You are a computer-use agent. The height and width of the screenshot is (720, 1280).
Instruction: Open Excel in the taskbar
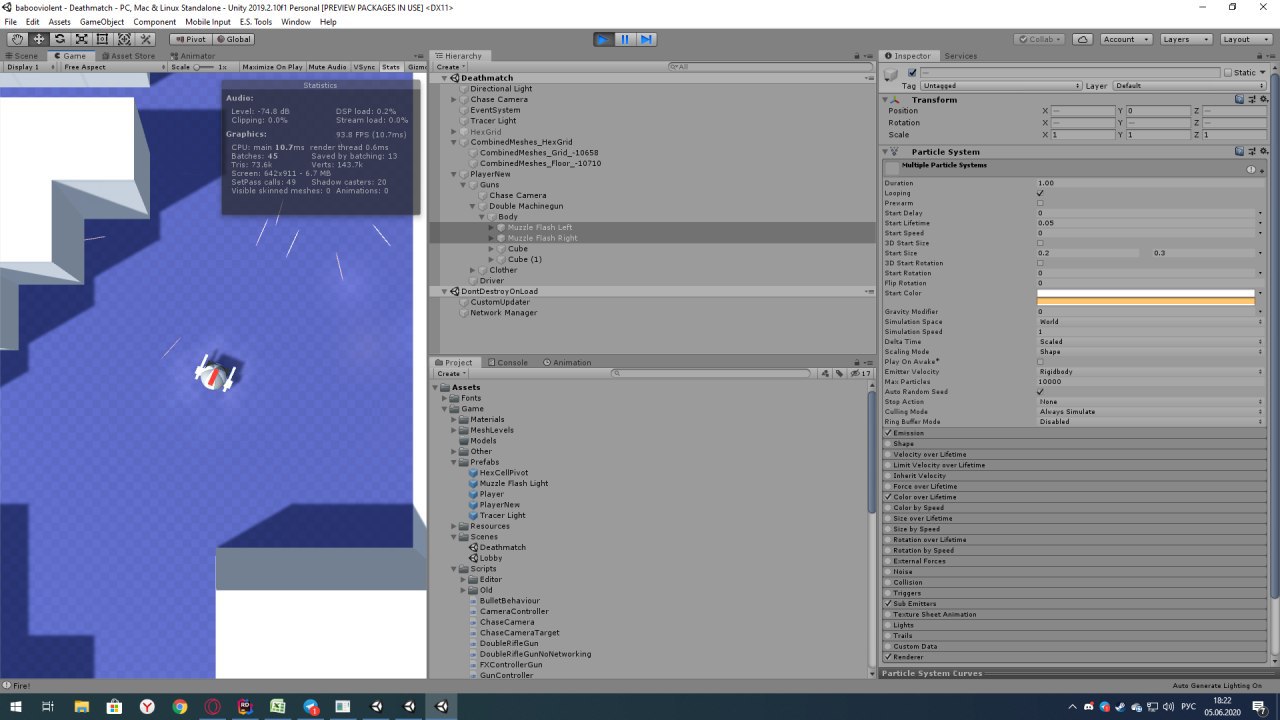tap(278, 706)
